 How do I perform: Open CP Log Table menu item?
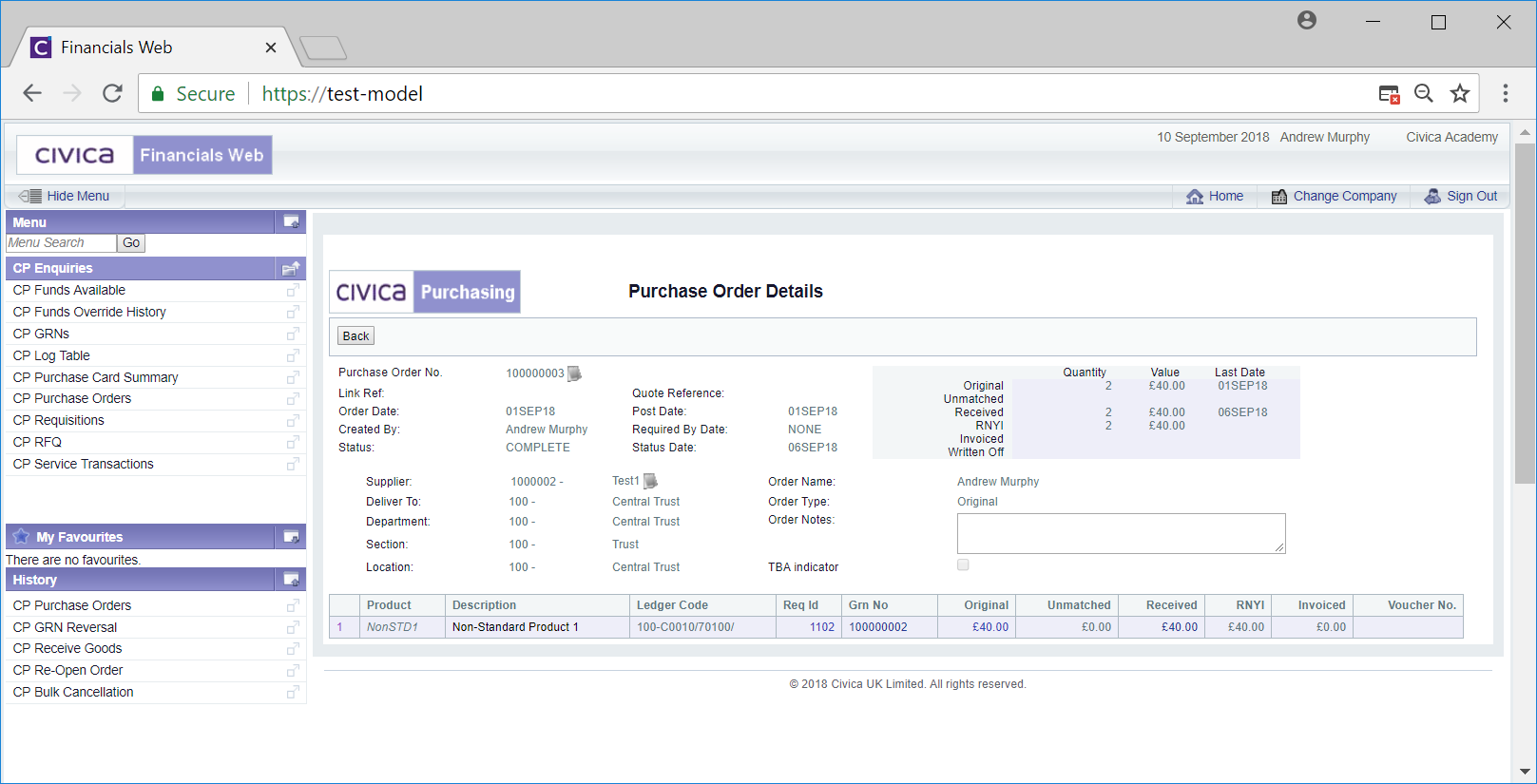point(51,355)
